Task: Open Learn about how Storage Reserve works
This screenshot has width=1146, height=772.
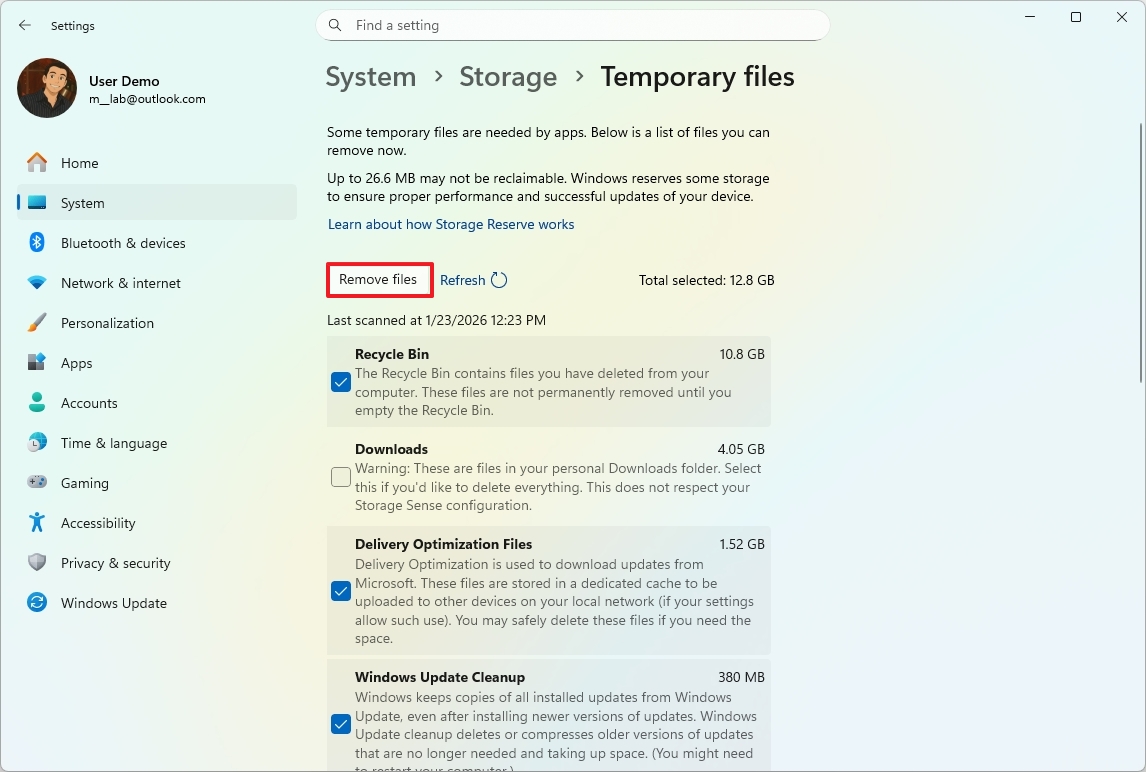Action: (x=451, y=225)
